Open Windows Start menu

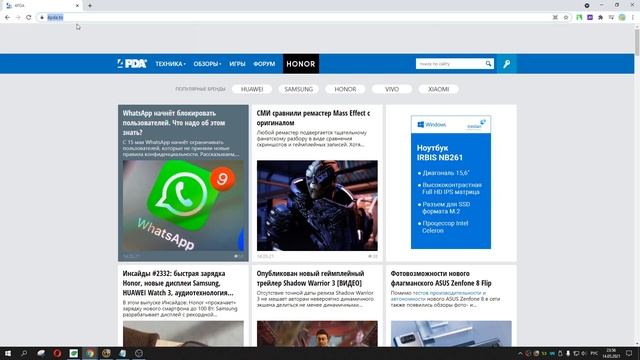[x=8, y=353]
